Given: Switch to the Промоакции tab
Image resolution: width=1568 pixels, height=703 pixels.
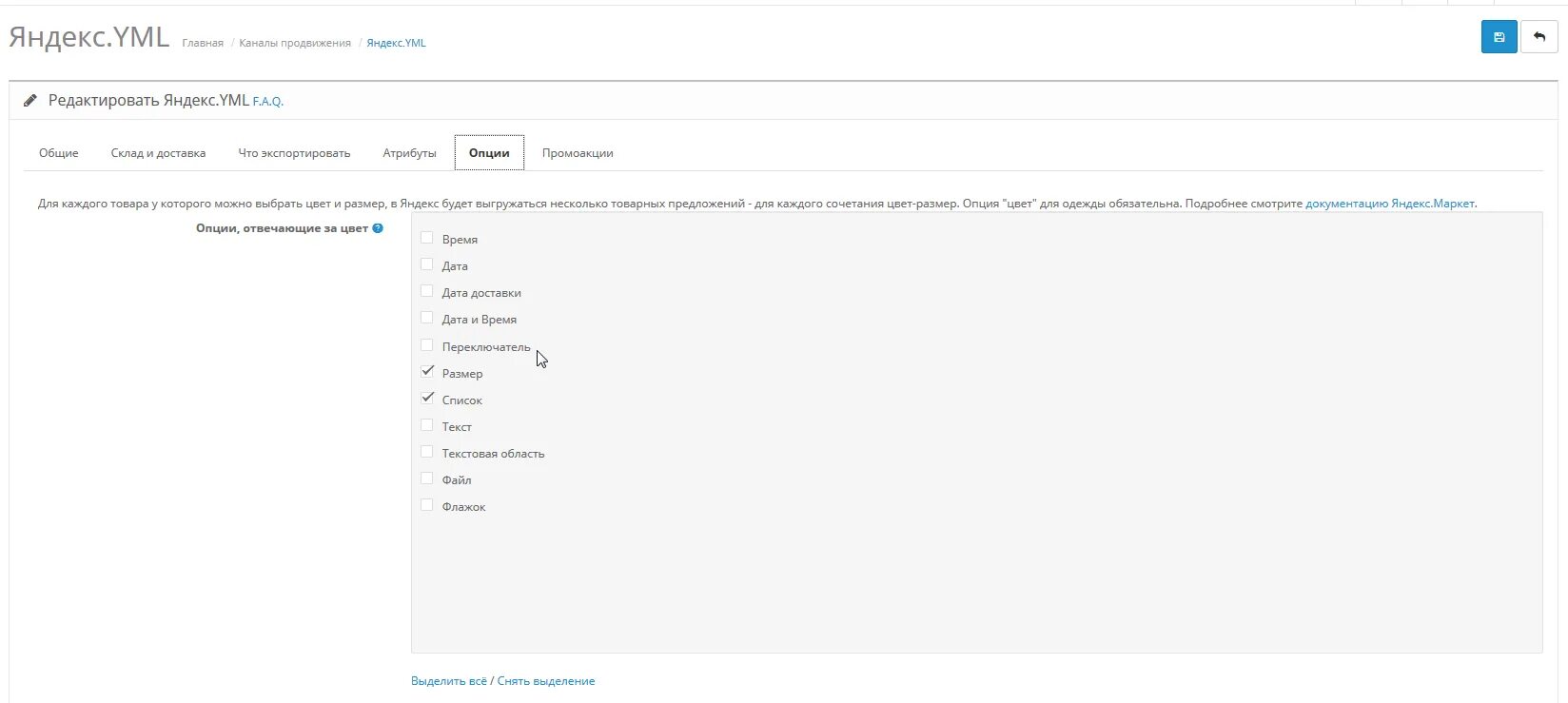Looking at the screenshot, I should coord(578,153).
